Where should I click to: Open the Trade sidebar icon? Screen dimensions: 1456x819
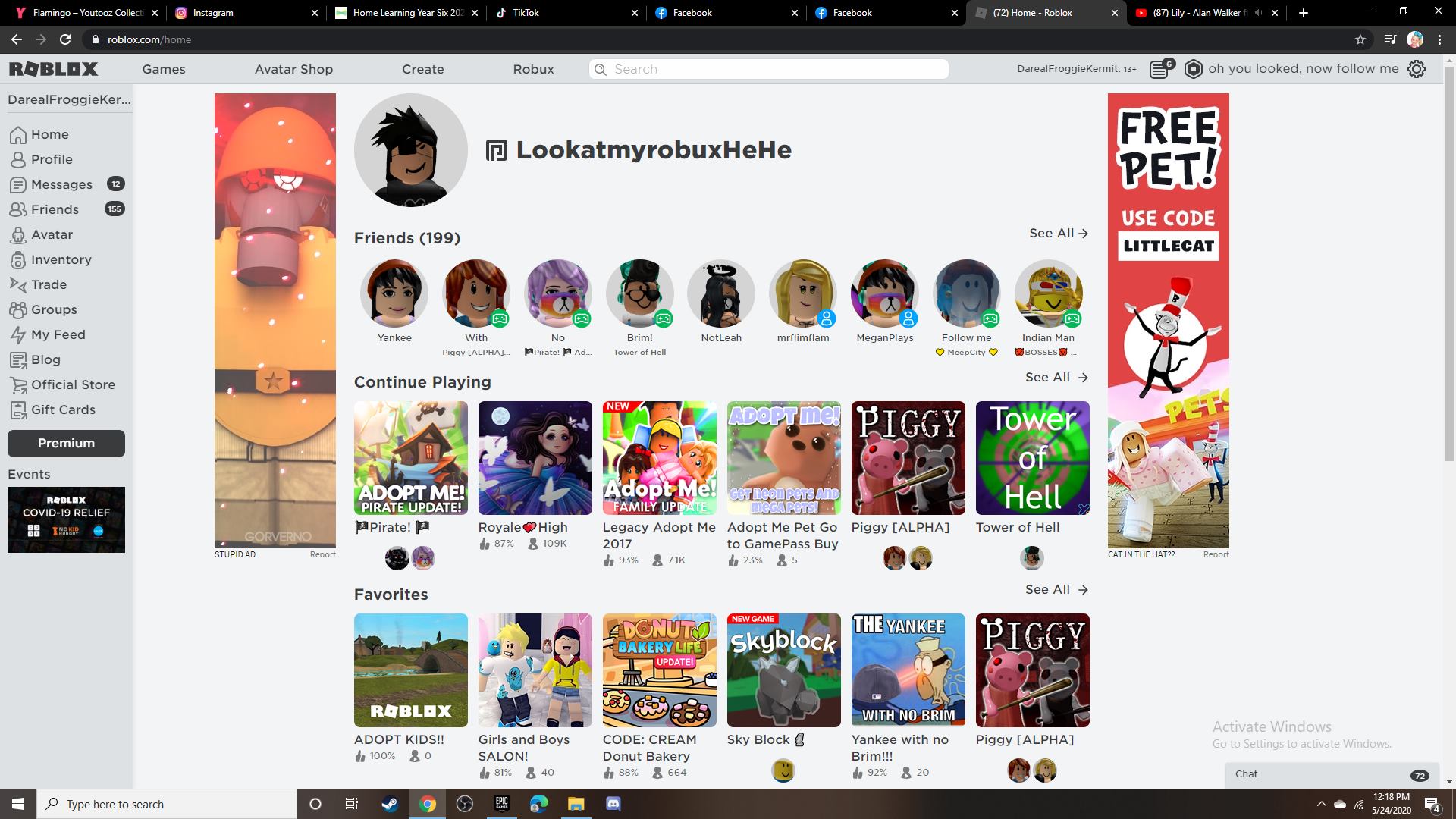(x=18, y=285)
